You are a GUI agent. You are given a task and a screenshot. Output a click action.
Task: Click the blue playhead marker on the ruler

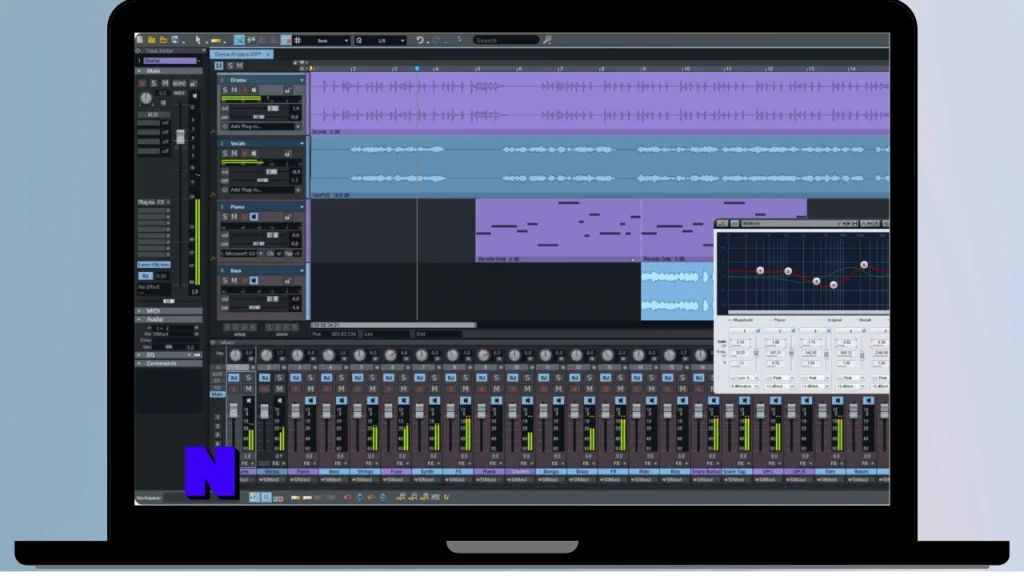point(417,68)
